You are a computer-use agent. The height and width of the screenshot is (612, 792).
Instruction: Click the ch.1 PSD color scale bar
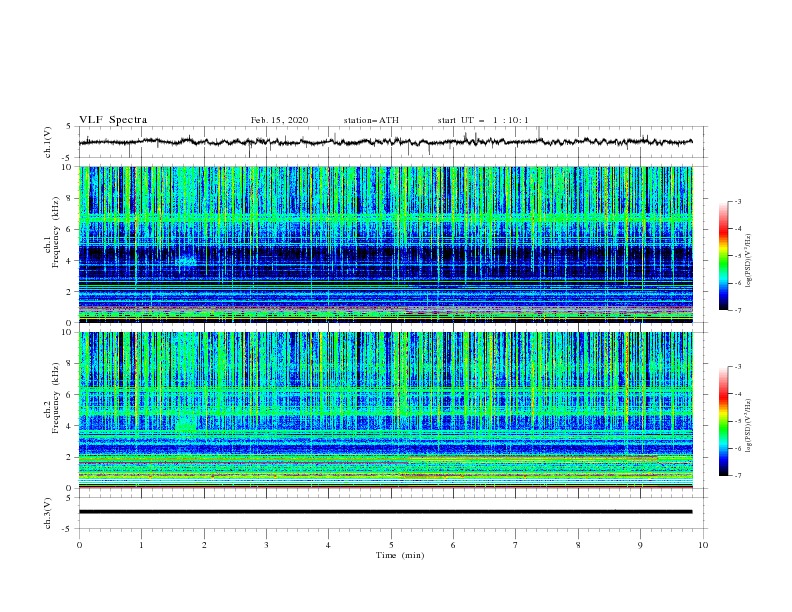coord(723,255)
